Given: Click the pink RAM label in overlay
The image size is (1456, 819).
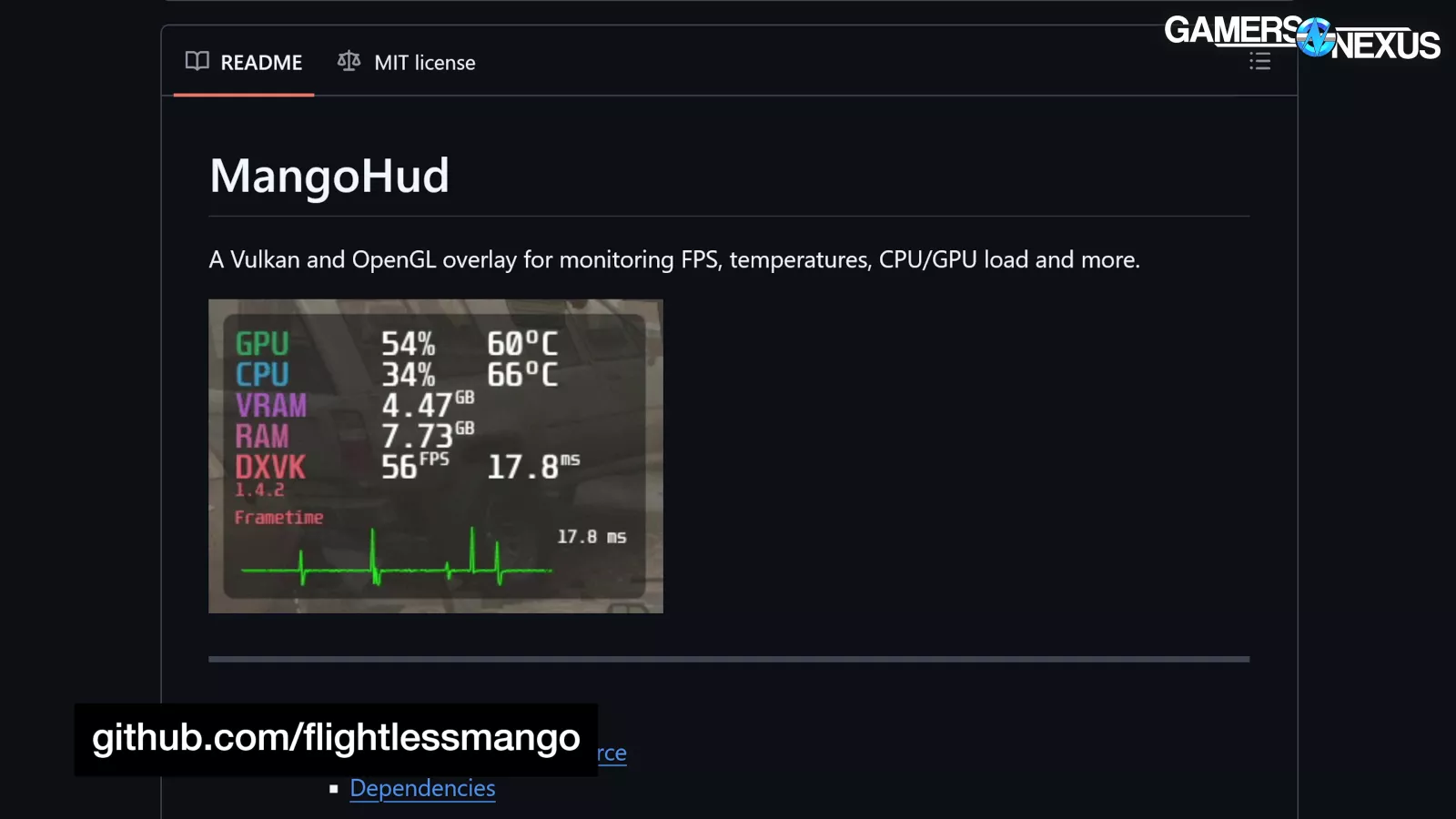Looking at the screenshot, I should pos(262,437).
